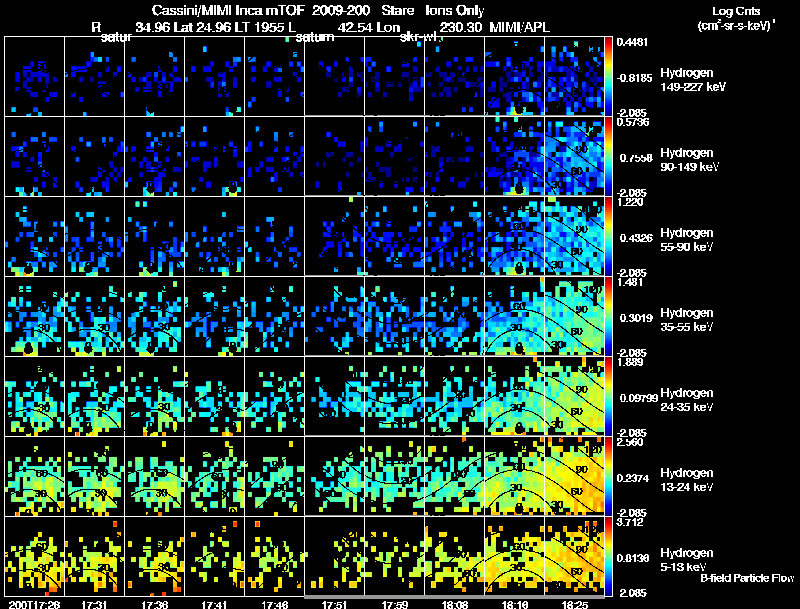
Task: Click the 1.481 color scale maximum
Action: (x=630, y=282)
